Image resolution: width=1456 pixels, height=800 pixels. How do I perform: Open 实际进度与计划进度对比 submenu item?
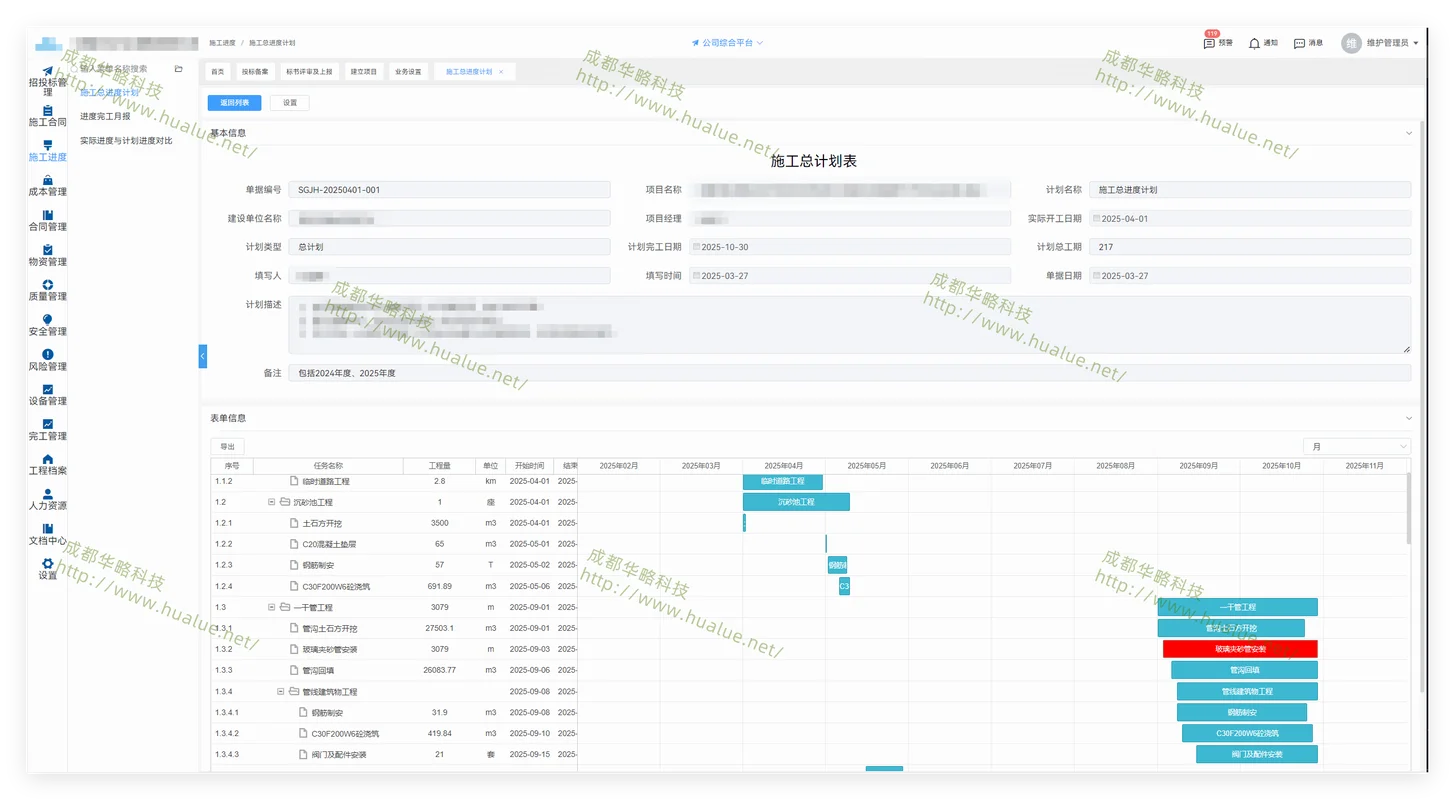pyautogui.click(x=126, y=141)
